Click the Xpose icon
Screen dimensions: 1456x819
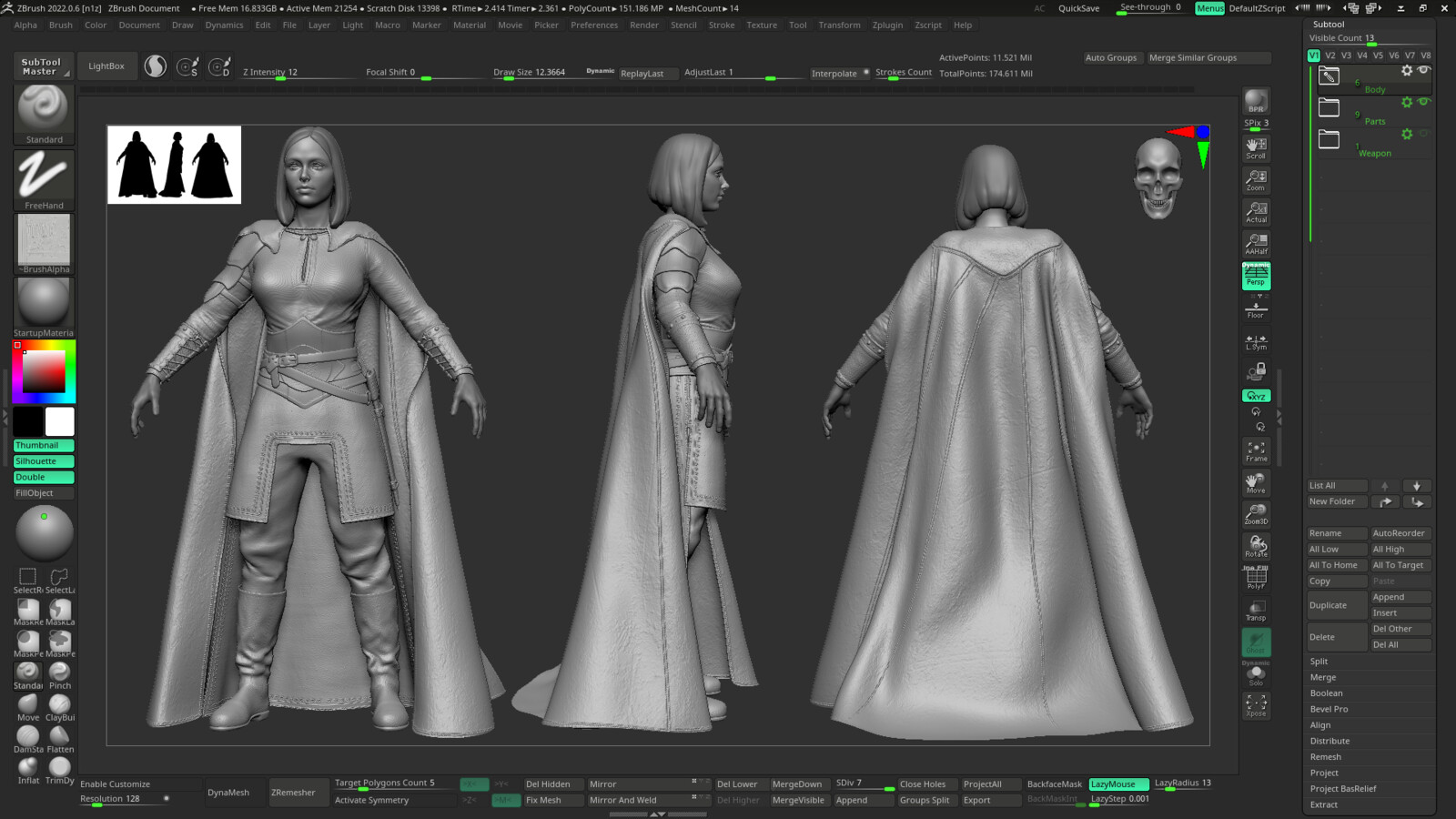pyautogui.click(x=1256, y=706)
